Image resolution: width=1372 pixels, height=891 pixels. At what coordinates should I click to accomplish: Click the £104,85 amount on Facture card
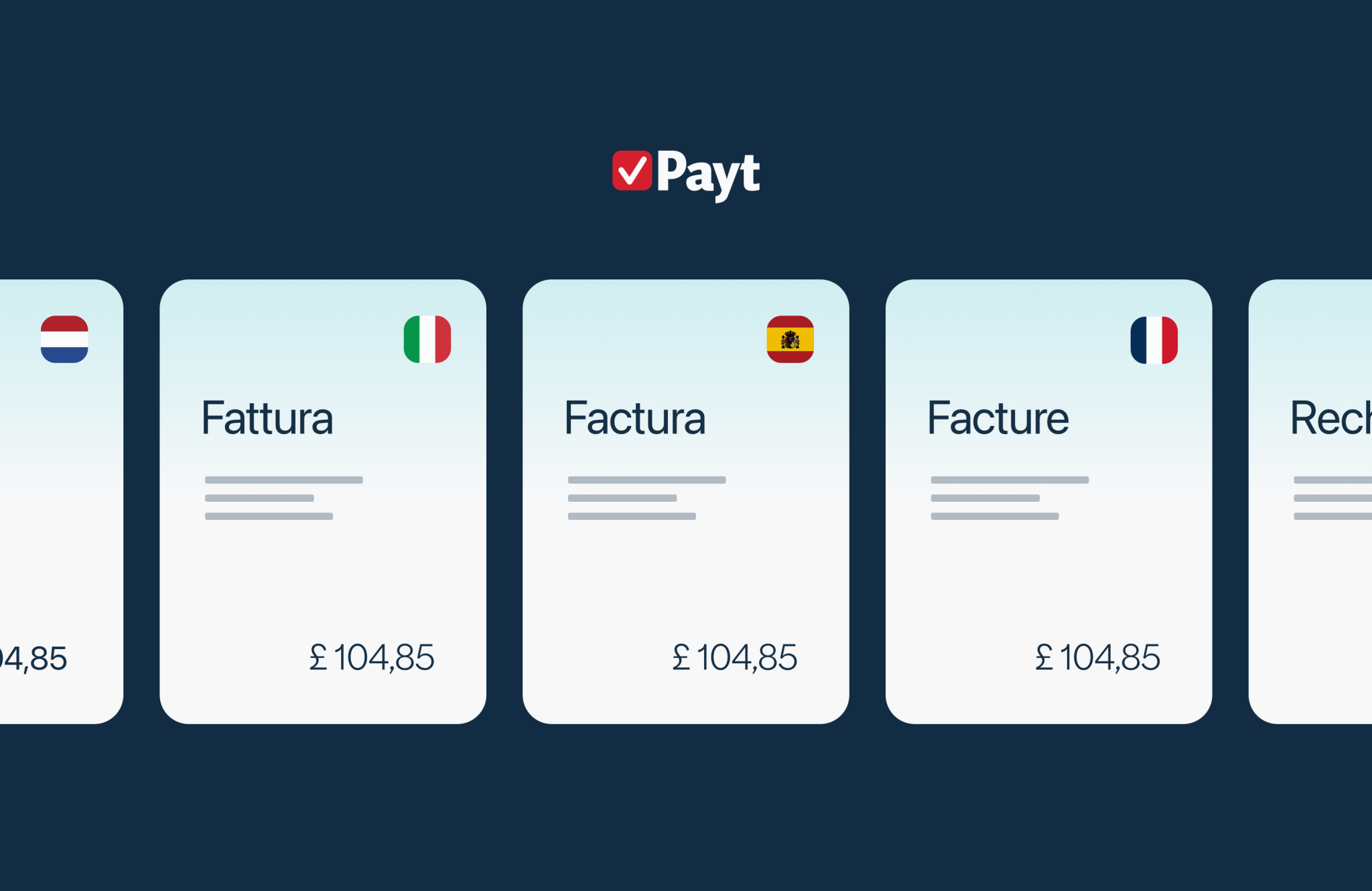click(x=1098, y=657)
